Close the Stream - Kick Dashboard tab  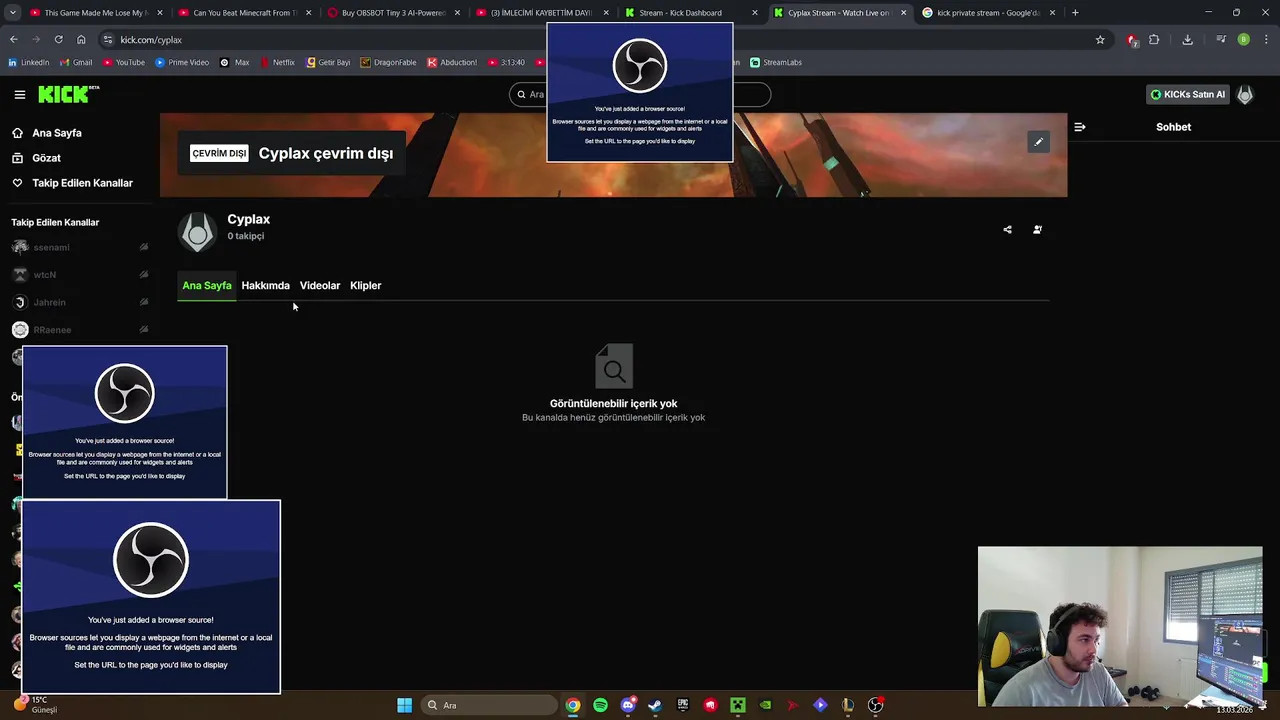(754, 13)
